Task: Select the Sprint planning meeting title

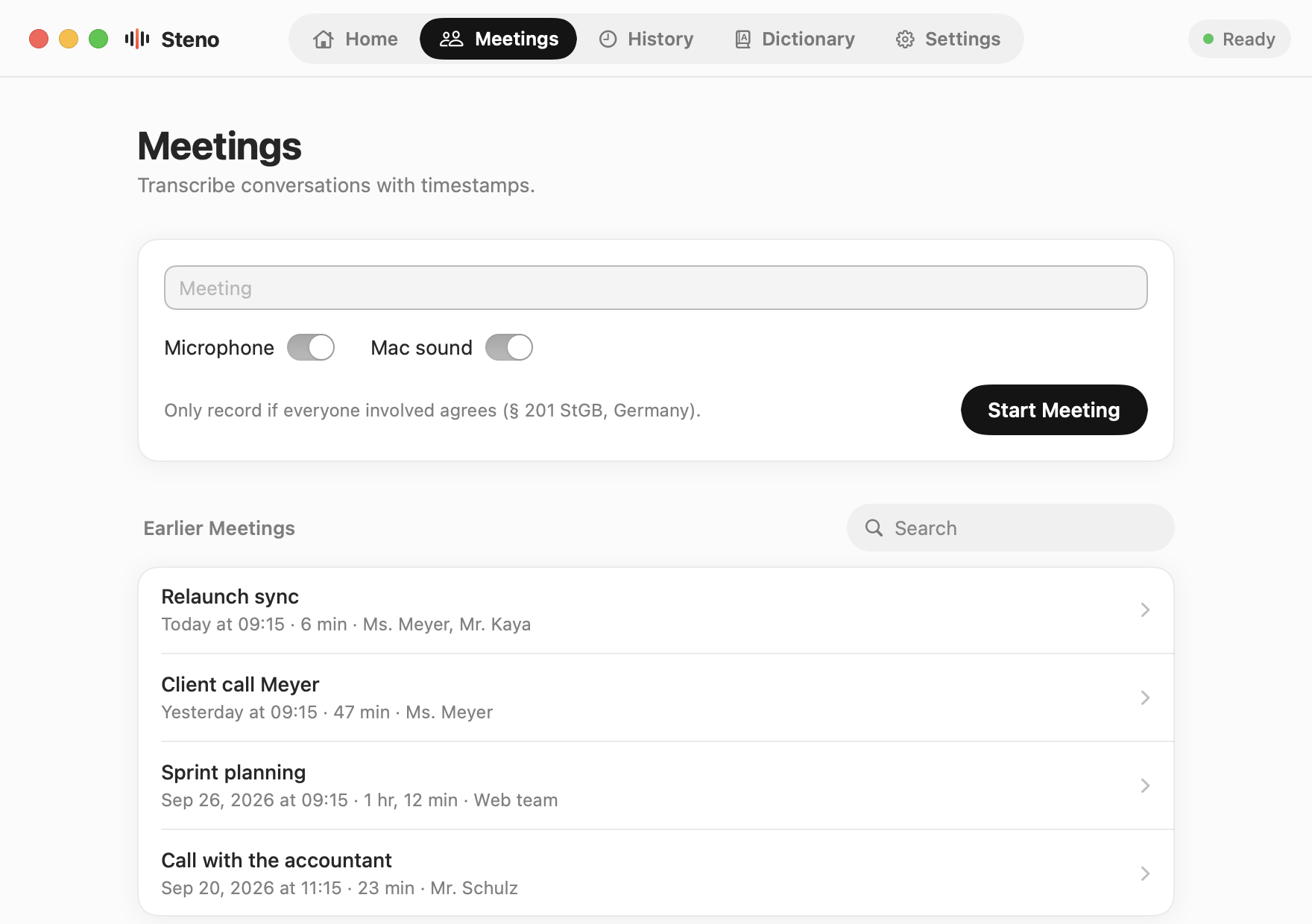Action: click(x=234, y=773)
